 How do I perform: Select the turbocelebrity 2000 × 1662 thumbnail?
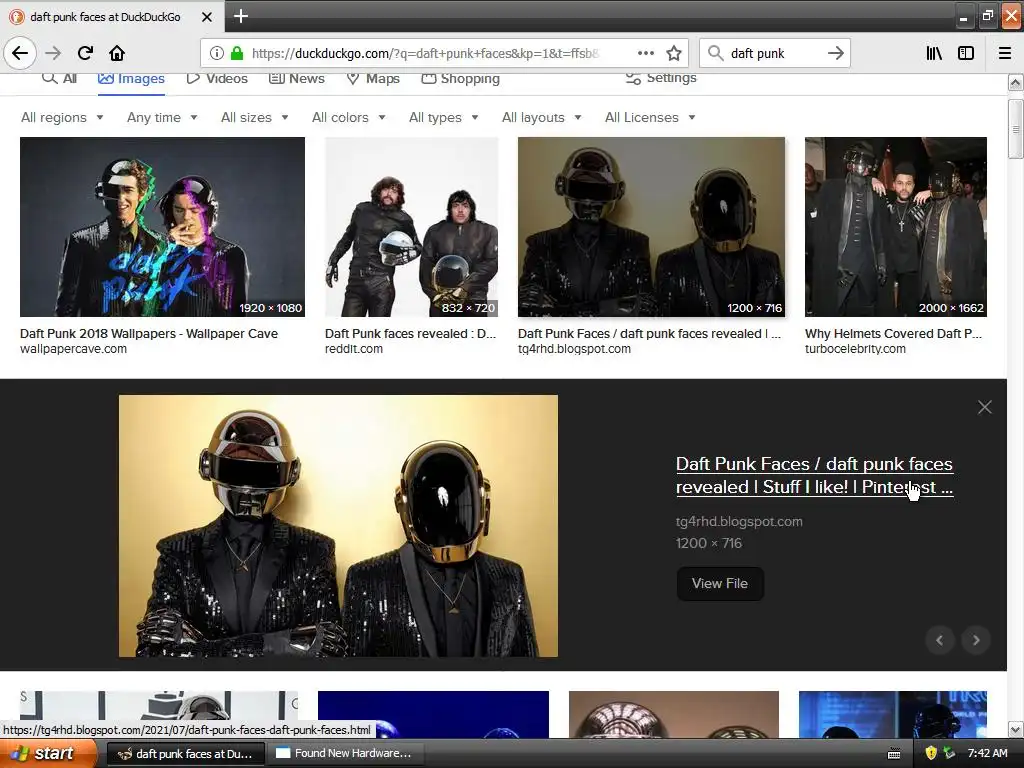coord(895,227)
